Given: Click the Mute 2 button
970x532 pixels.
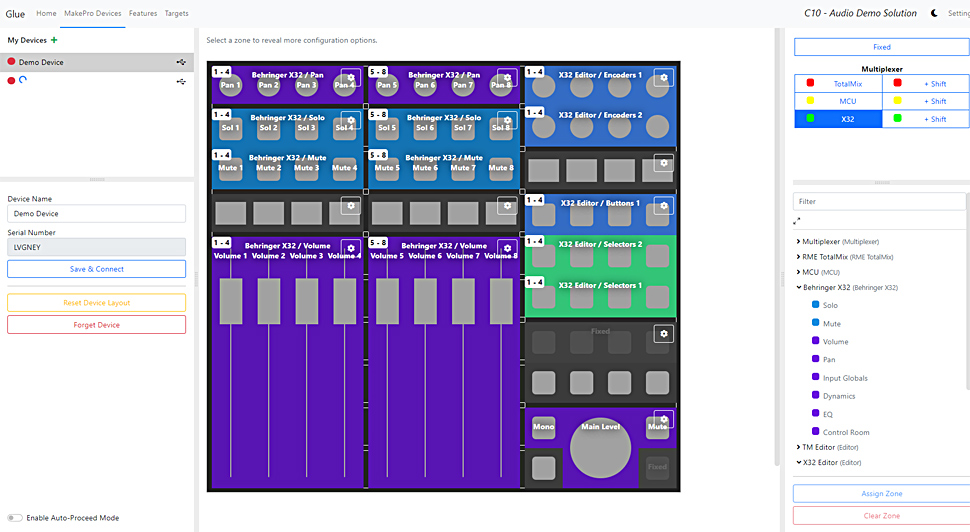Looking at the screenshot, I should (268, 168).
